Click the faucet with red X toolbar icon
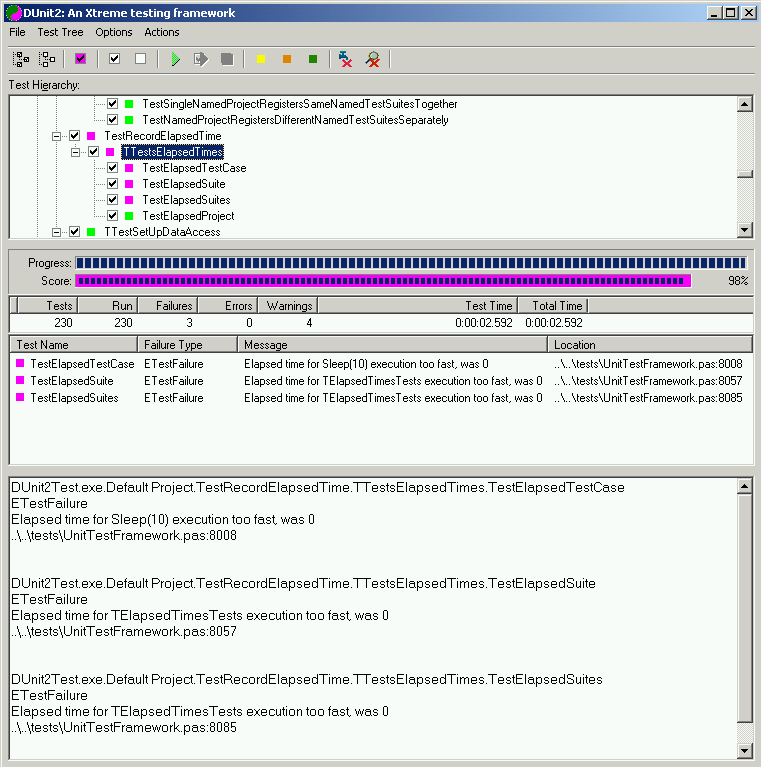The image size is (761, 767). tap(345, 59)
